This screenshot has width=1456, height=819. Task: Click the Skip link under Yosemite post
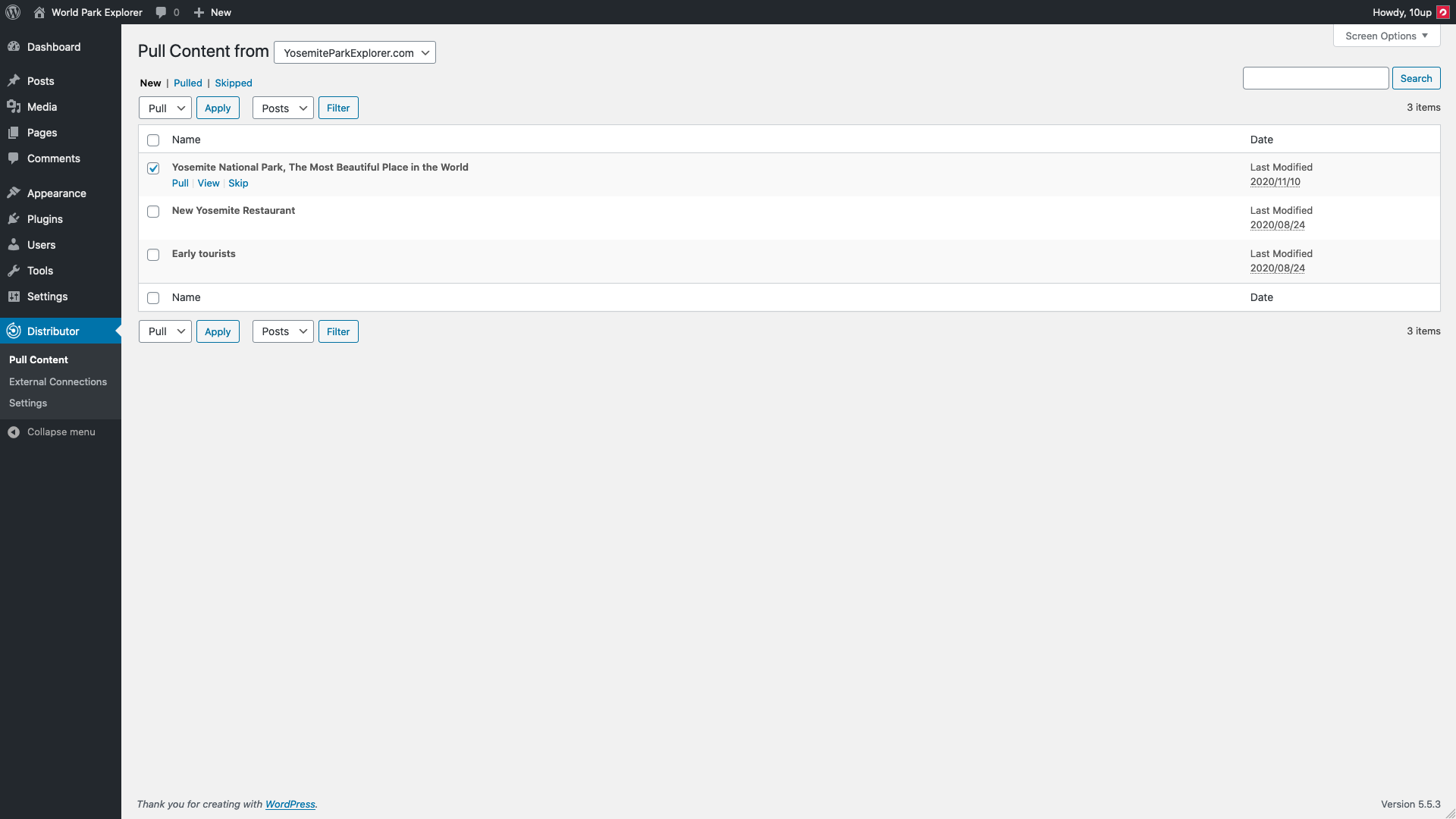coord(238,184)
